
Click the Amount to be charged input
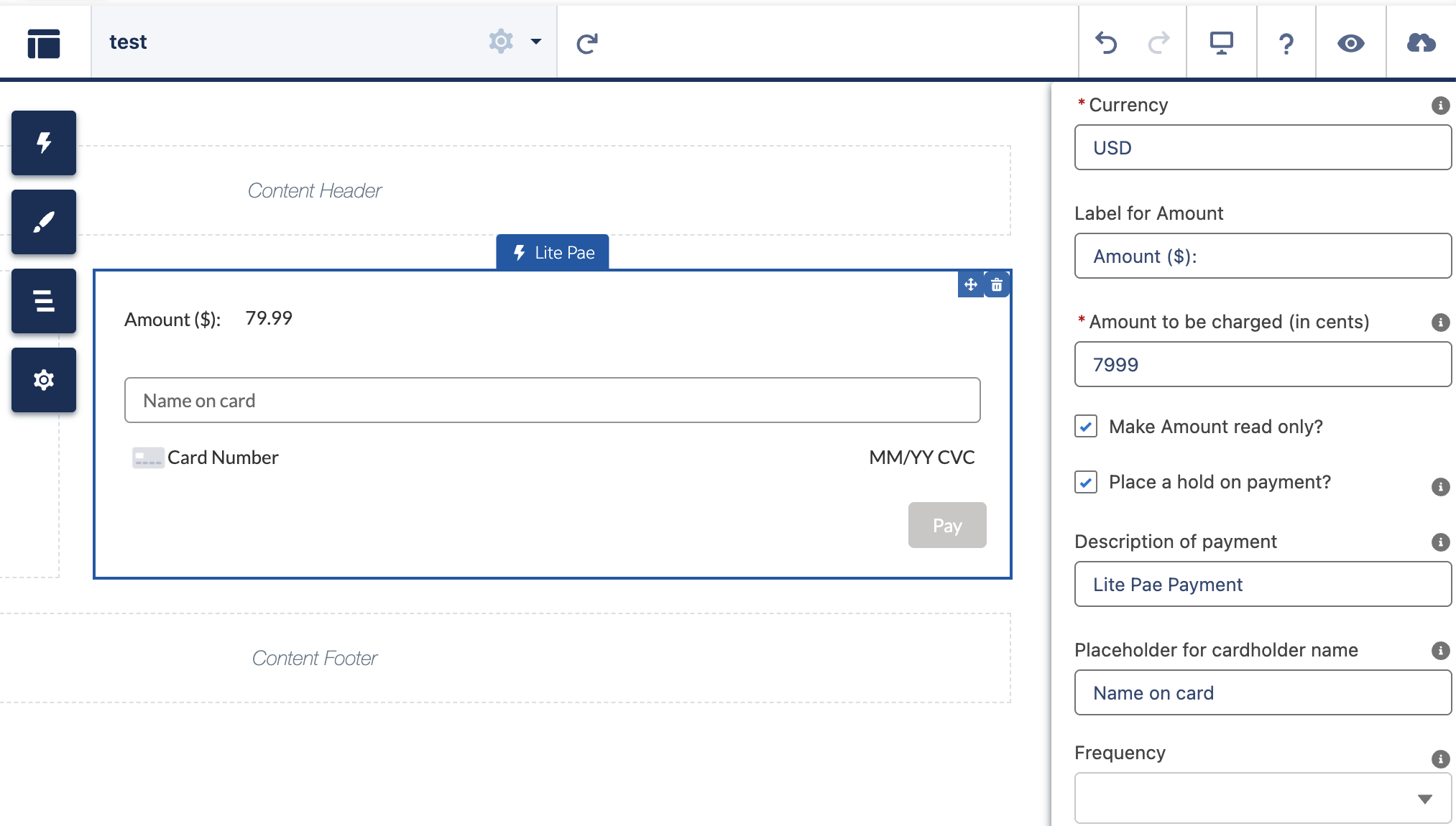[x=1263, y=364]
